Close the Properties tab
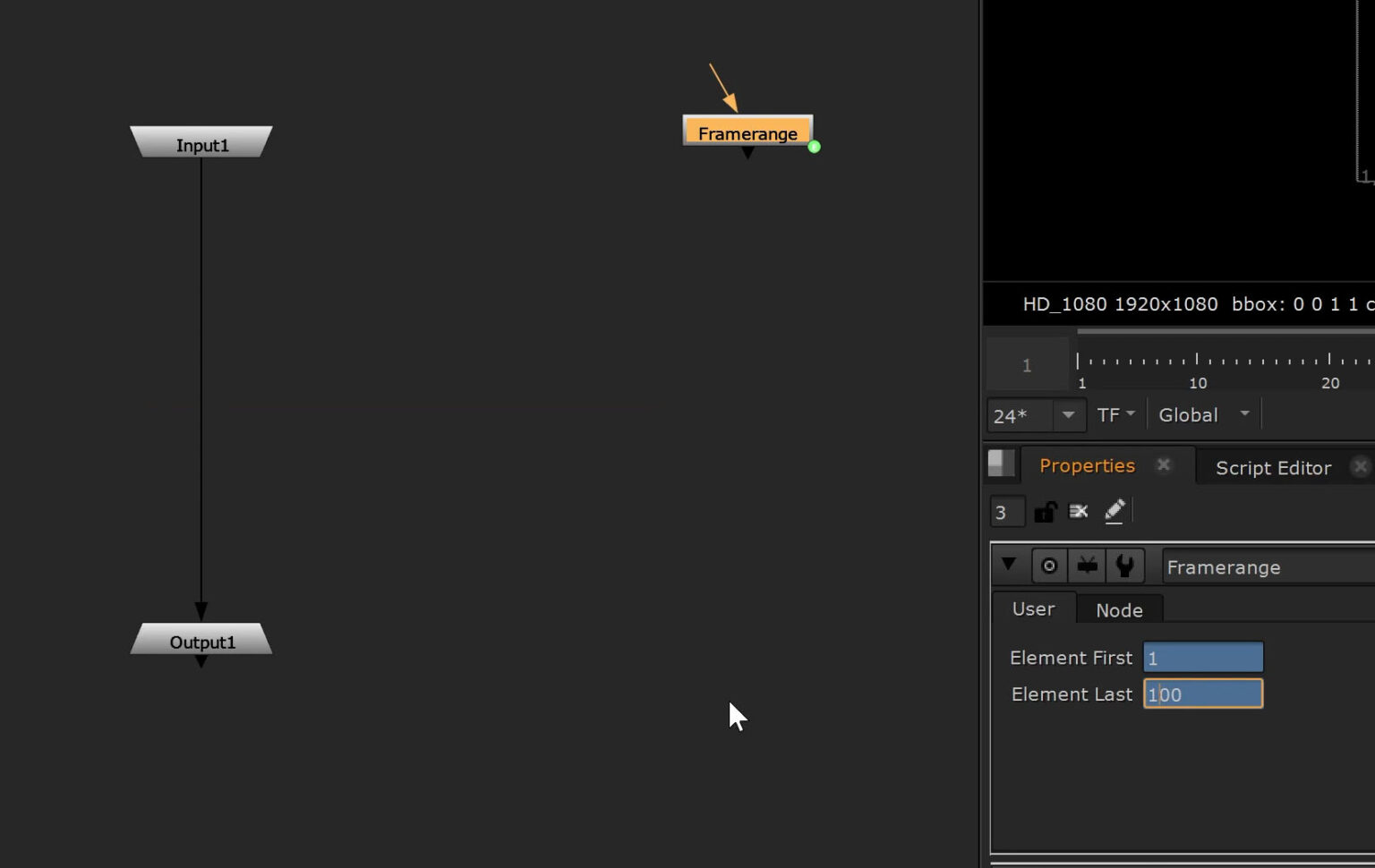This screenshot has width=1375, height=868. pyautogui.click(x=1164, y=464)
